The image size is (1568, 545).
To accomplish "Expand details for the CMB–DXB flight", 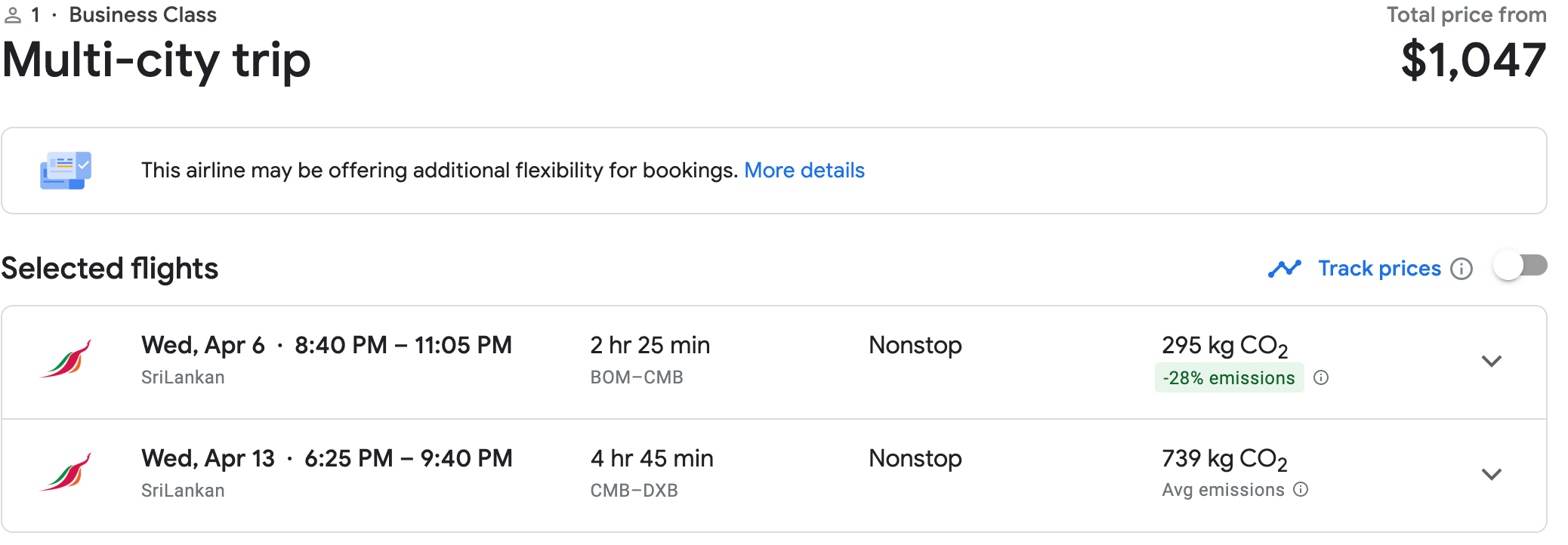I will [1491, 476].
